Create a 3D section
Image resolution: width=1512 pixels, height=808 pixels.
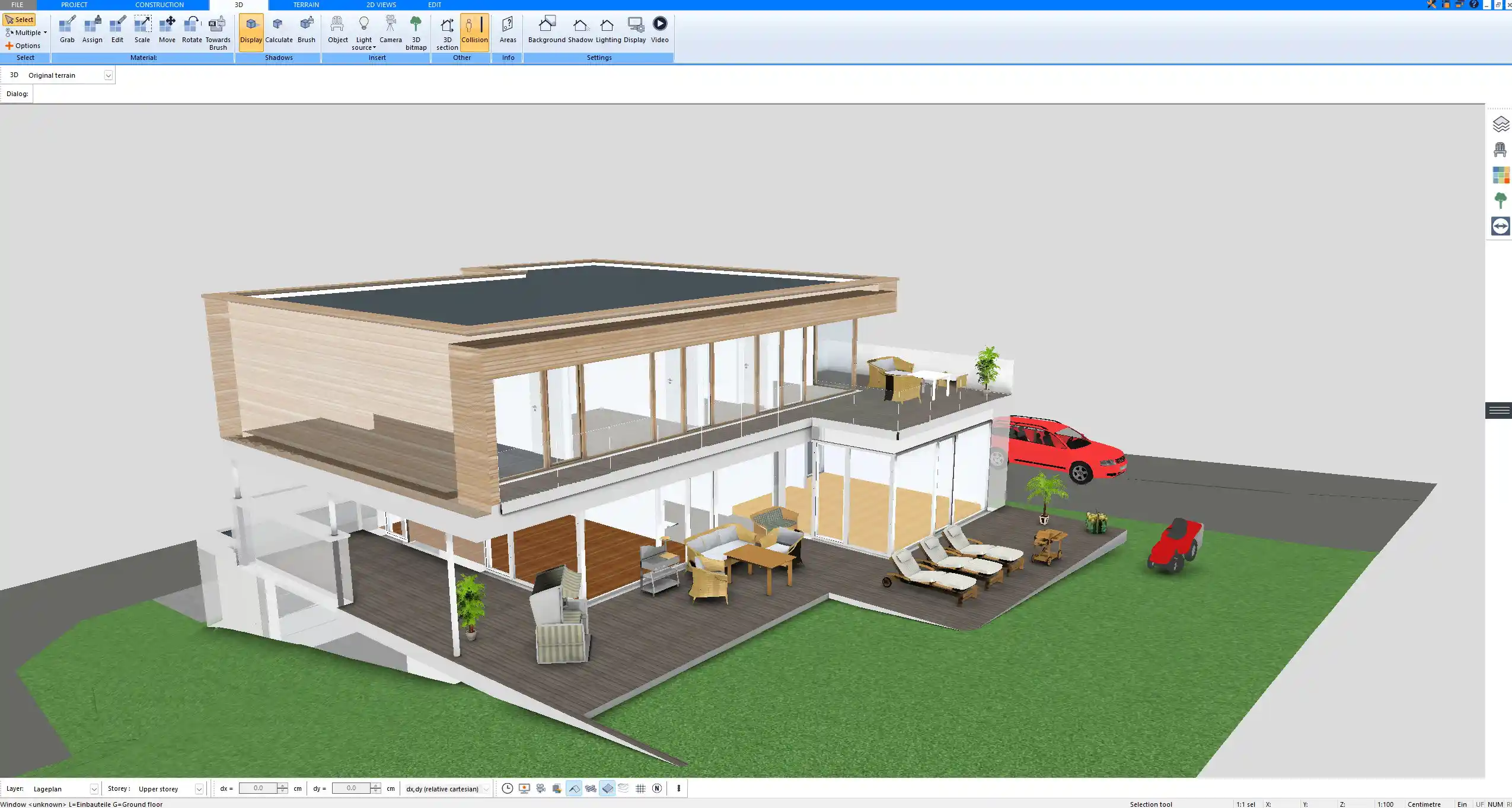click(x=447, y=33)
